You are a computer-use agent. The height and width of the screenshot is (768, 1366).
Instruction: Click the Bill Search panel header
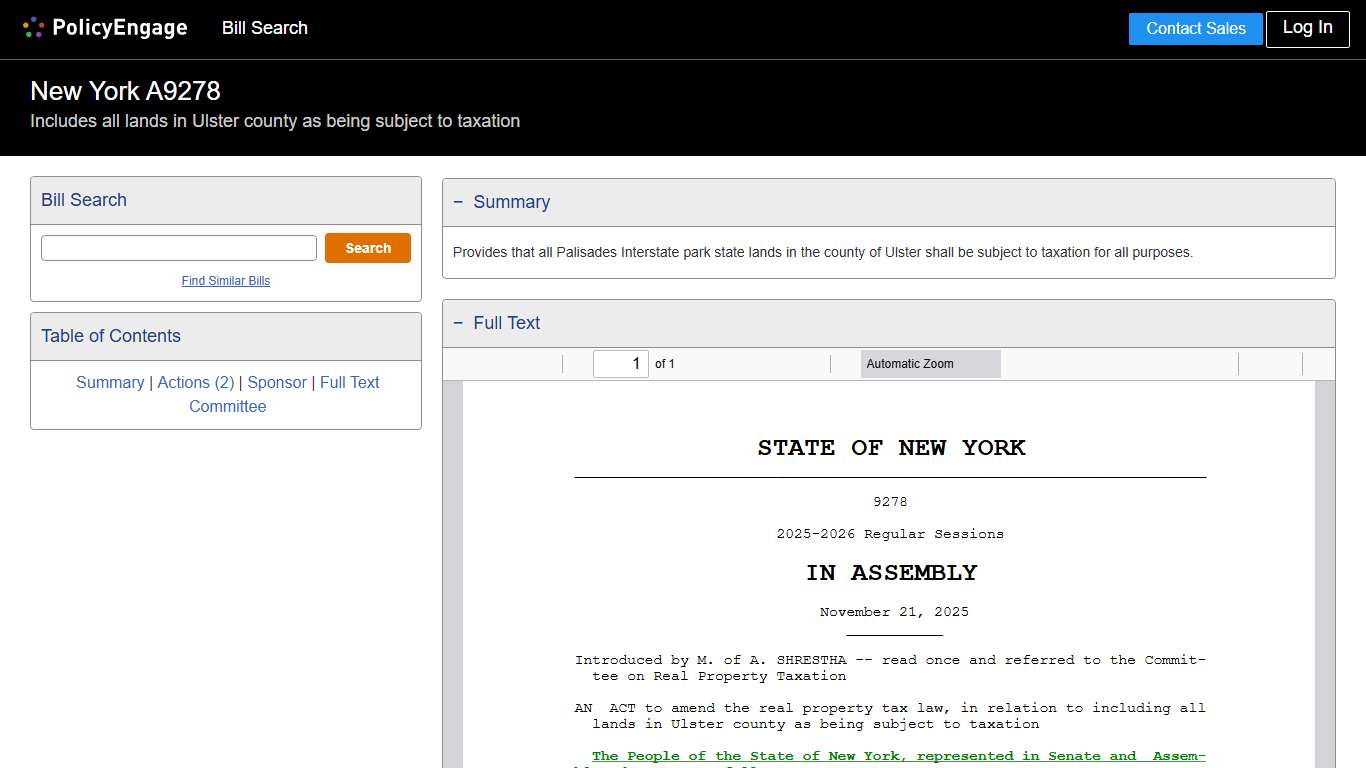(83, 200)
